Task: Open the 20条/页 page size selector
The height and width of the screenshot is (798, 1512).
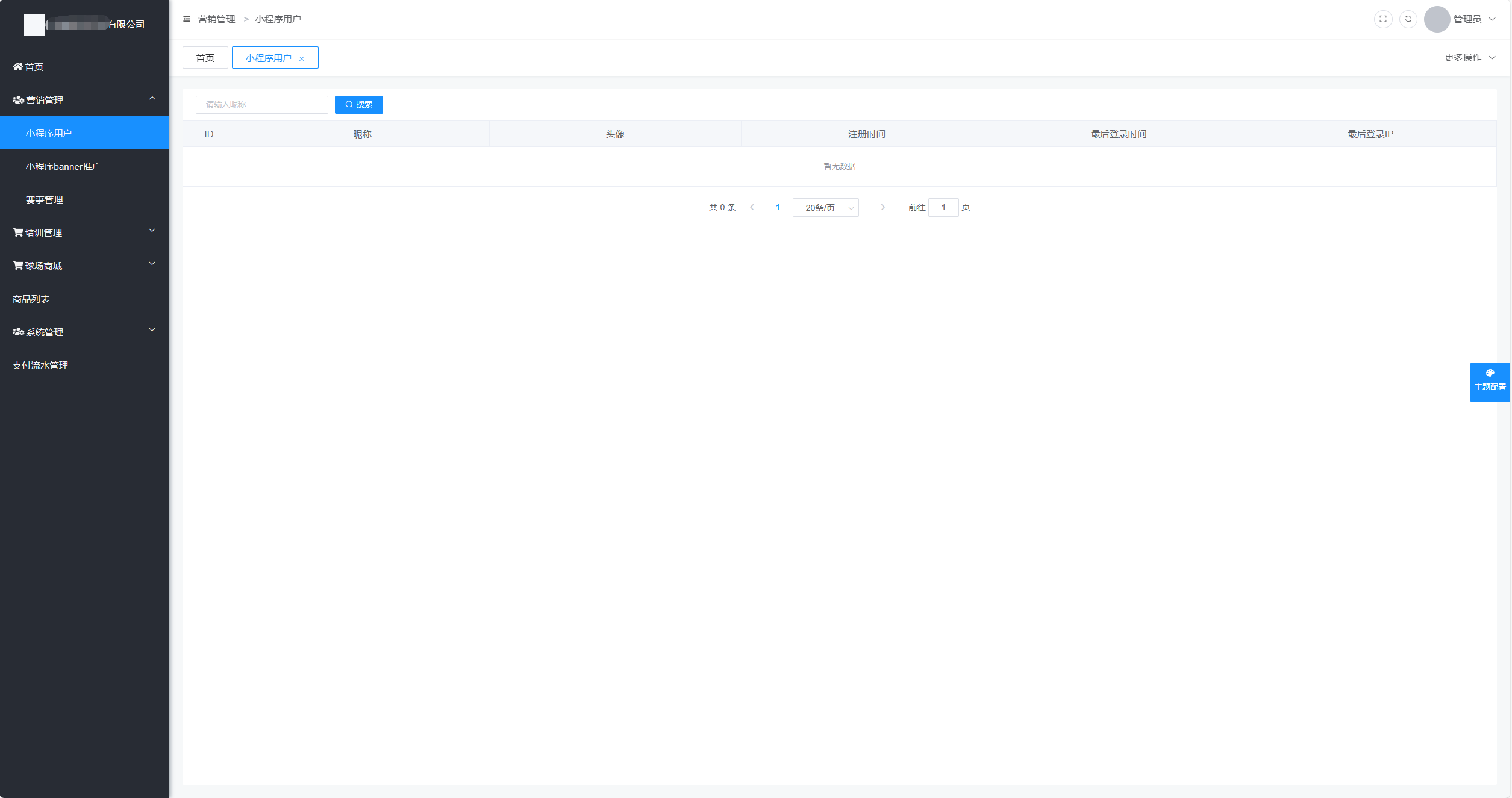Action: click(x=826, y=208)
